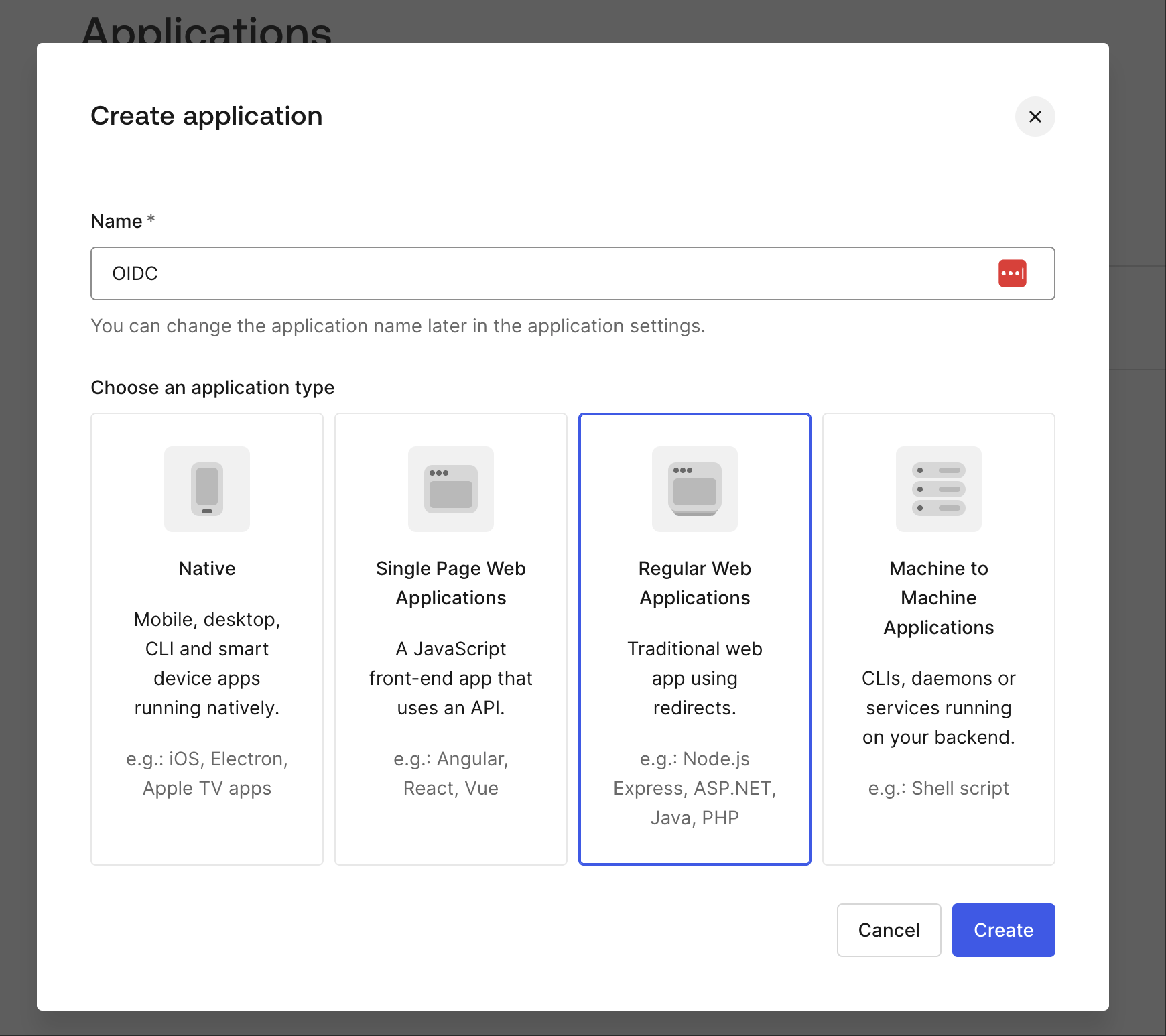
Task: Click the 'Choose an application type' label
Action: [x=212, y=387]
